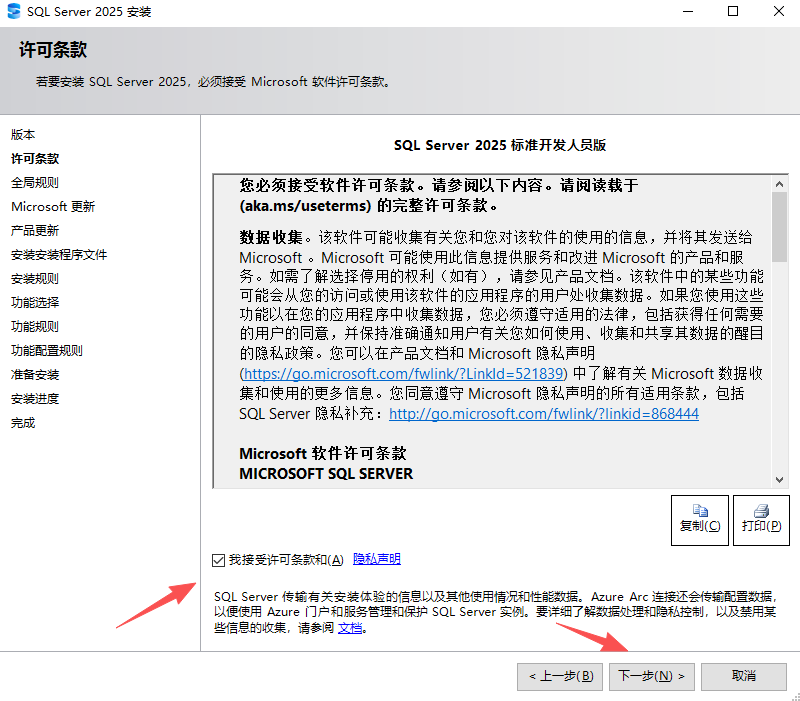
Task: Click the SQL Server logo in the title bar
Action: coord(13,11)
